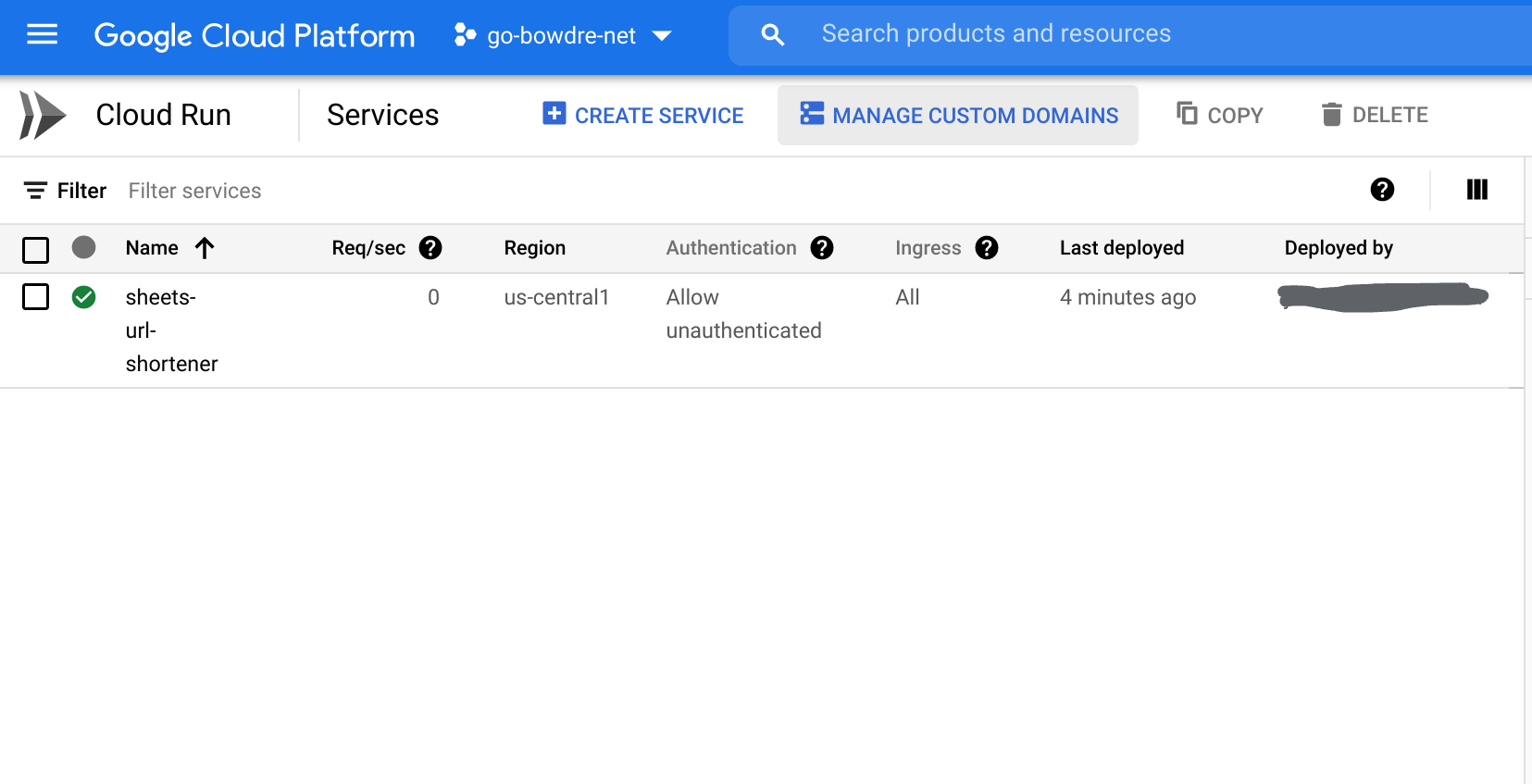The width and height of the screenshot is (1532, 784).
Task: Open the column display options icon
Action: [1477, 190]
